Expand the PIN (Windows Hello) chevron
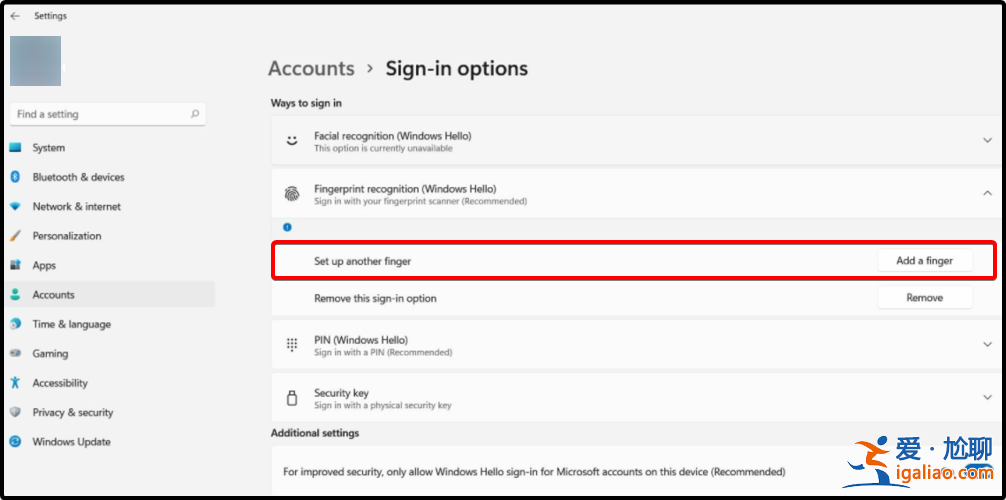 [x=987, y=345]
